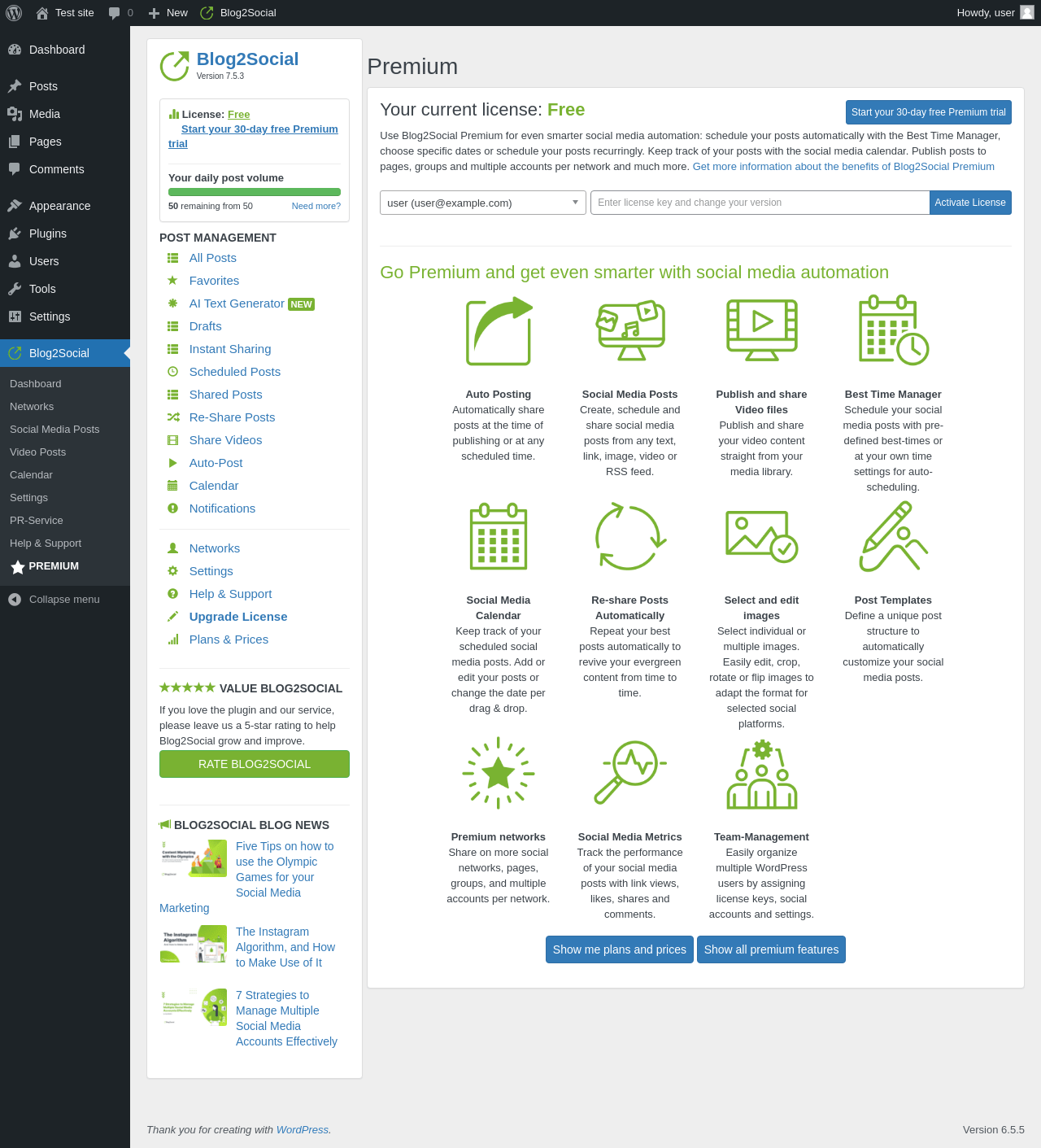
Task: Open the Instant Sharing link
Action: tap(230, 349)
